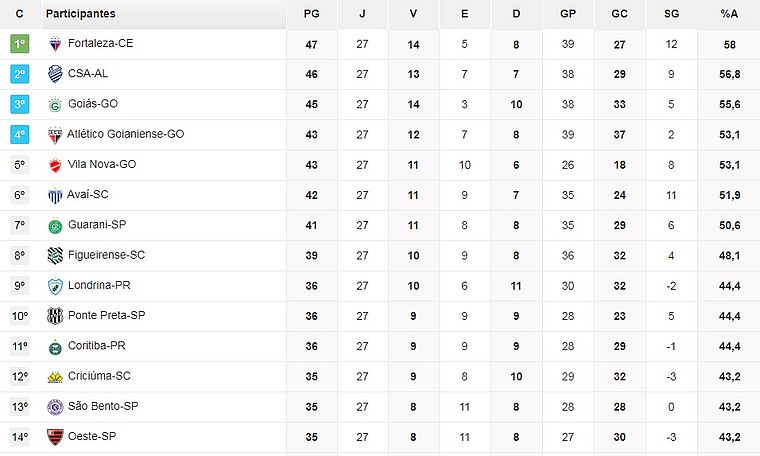Click the Atlético Goianiense-GO crest
This screenshot has width=760, height=456.
tap(55, 134)
